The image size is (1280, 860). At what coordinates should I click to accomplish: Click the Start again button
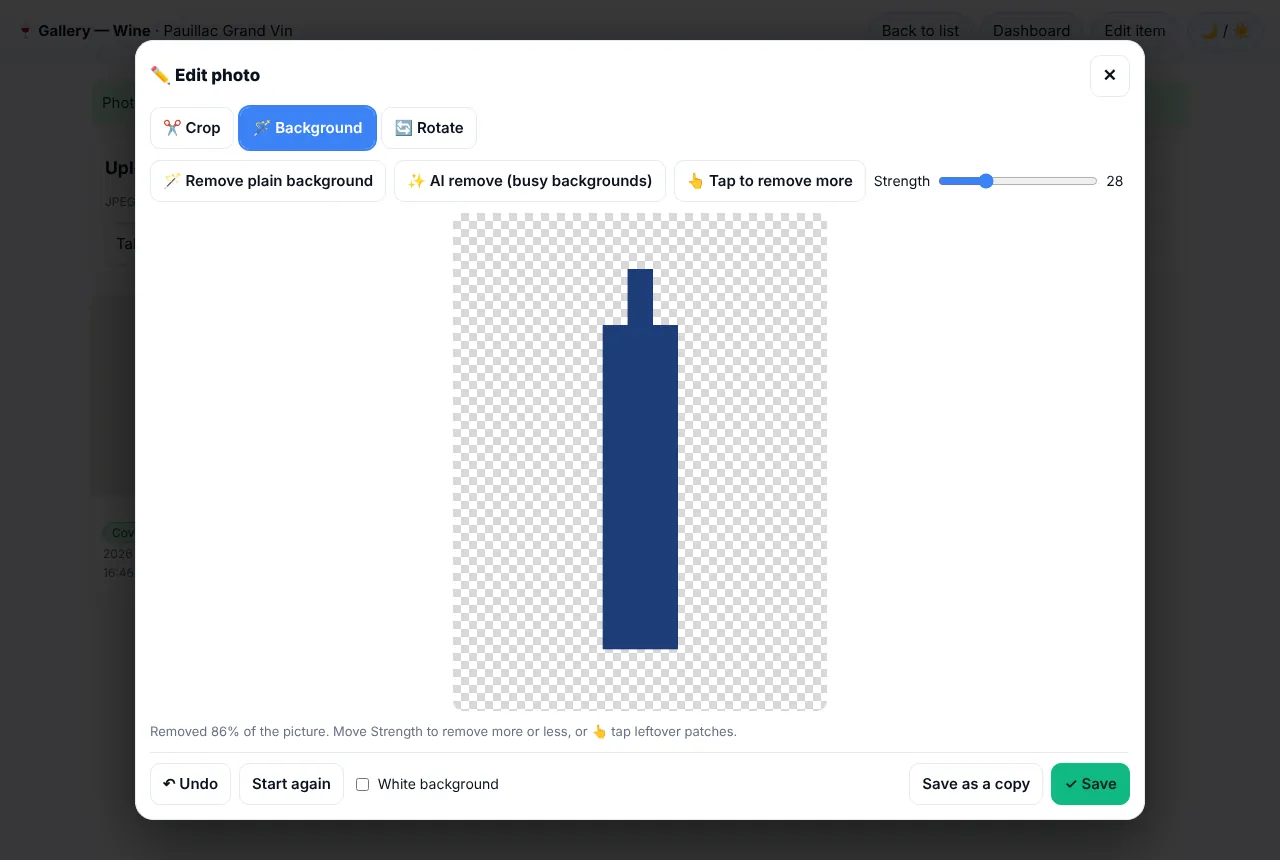(x=291, y=784)
